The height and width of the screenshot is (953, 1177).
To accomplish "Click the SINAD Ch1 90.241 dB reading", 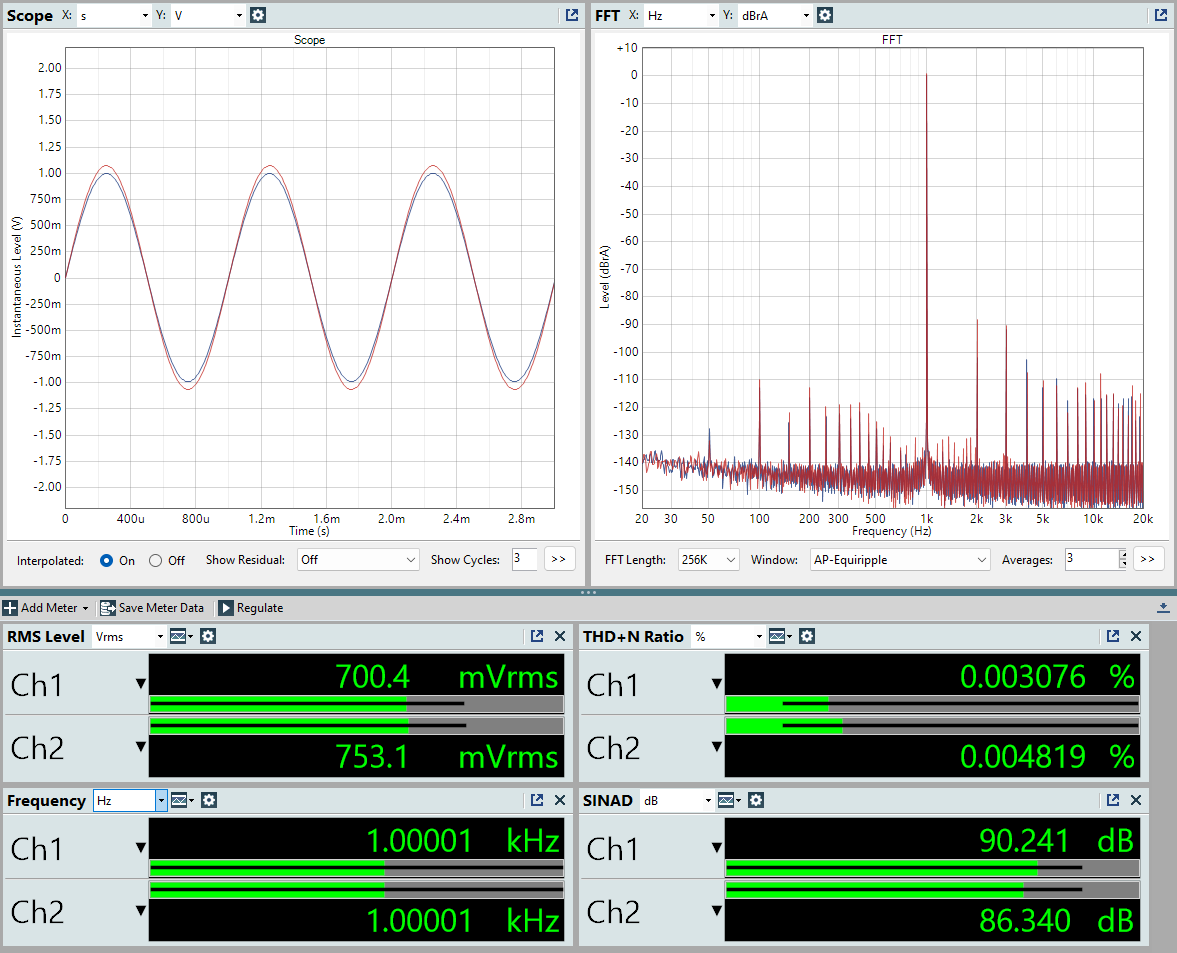I will (x=1057, y=841).
